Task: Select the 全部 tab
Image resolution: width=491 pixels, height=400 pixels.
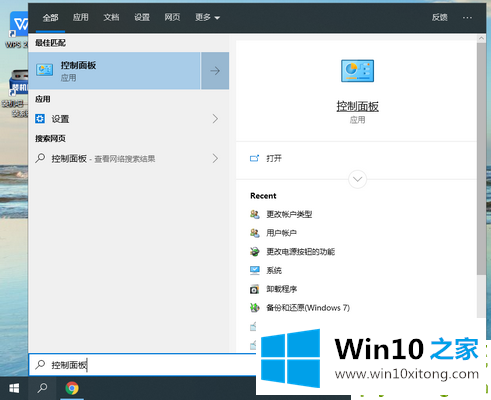Action: [x=50, y=17]
